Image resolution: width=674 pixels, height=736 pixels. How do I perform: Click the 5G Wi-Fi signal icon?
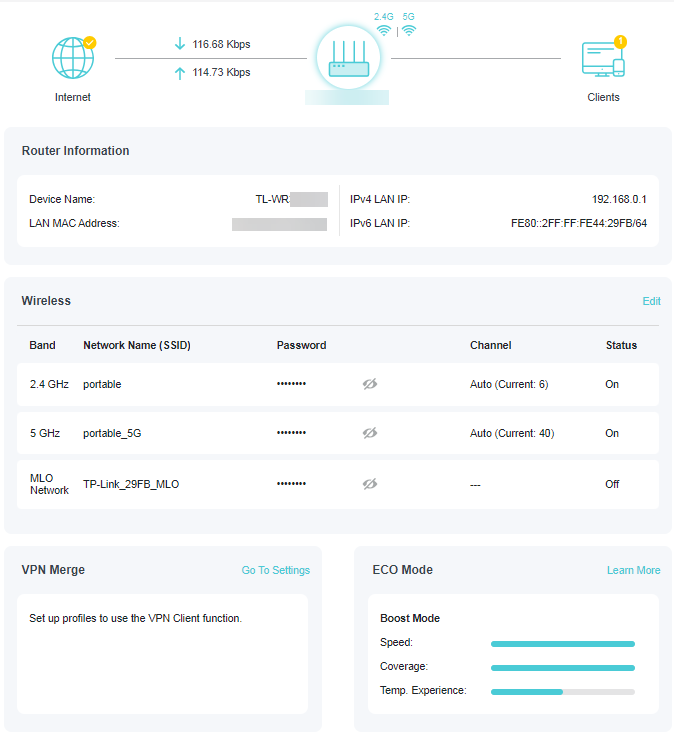[409, 31]
